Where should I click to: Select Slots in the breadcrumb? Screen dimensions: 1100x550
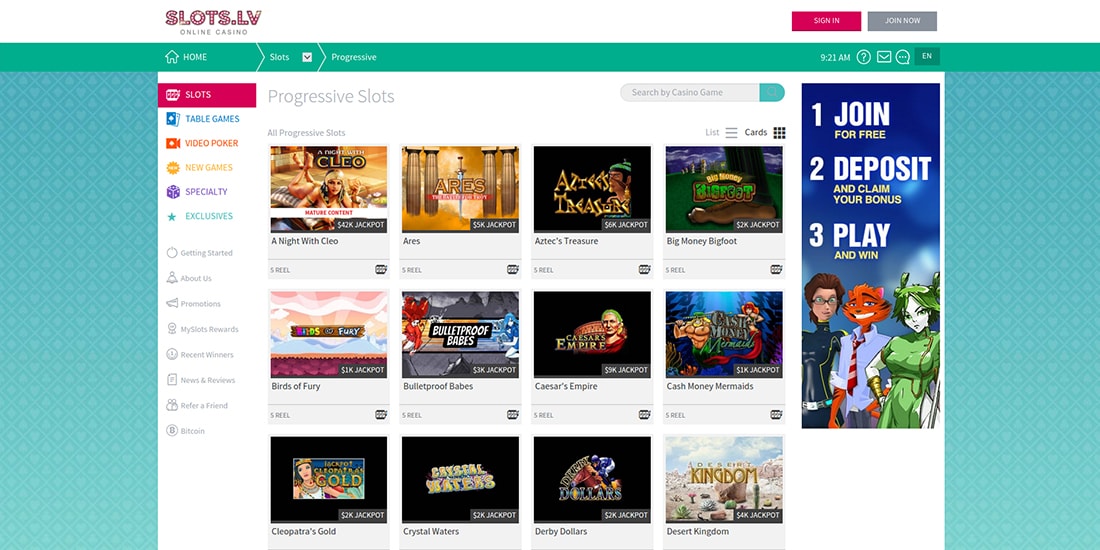click(279, 58)
